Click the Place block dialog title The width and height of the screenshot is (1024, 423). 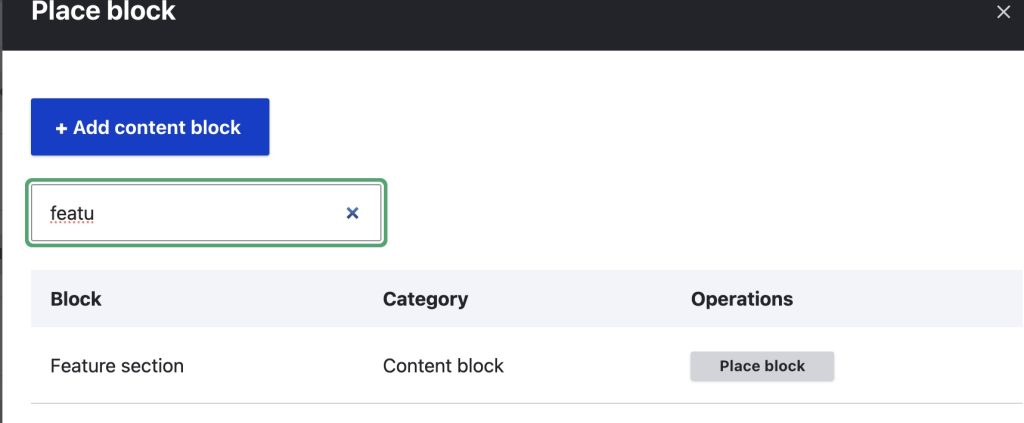(x=104, y=13)
